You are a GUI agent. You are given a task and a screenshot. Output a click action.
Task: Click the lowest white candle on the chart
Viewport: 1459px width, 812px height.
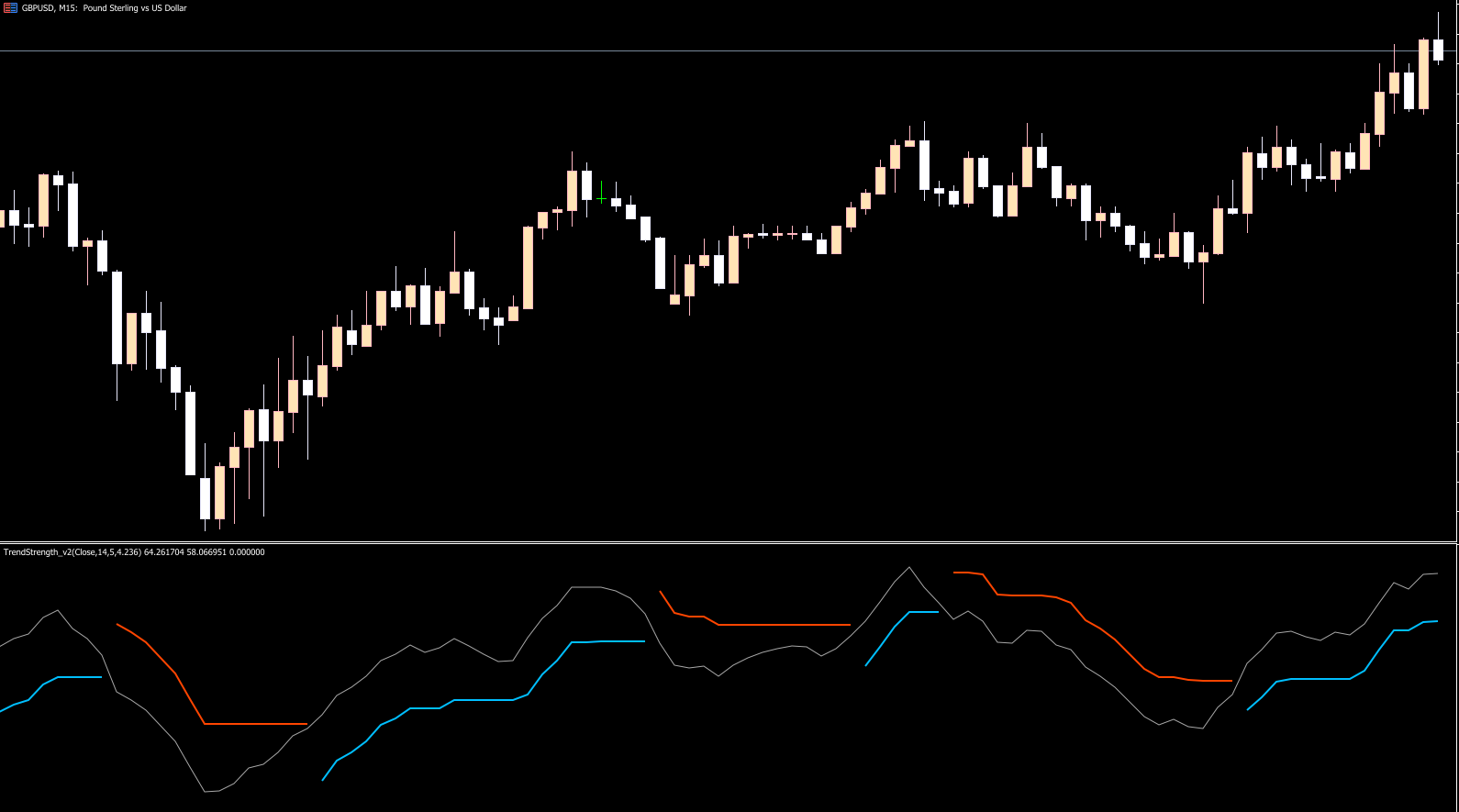(205, 498)
